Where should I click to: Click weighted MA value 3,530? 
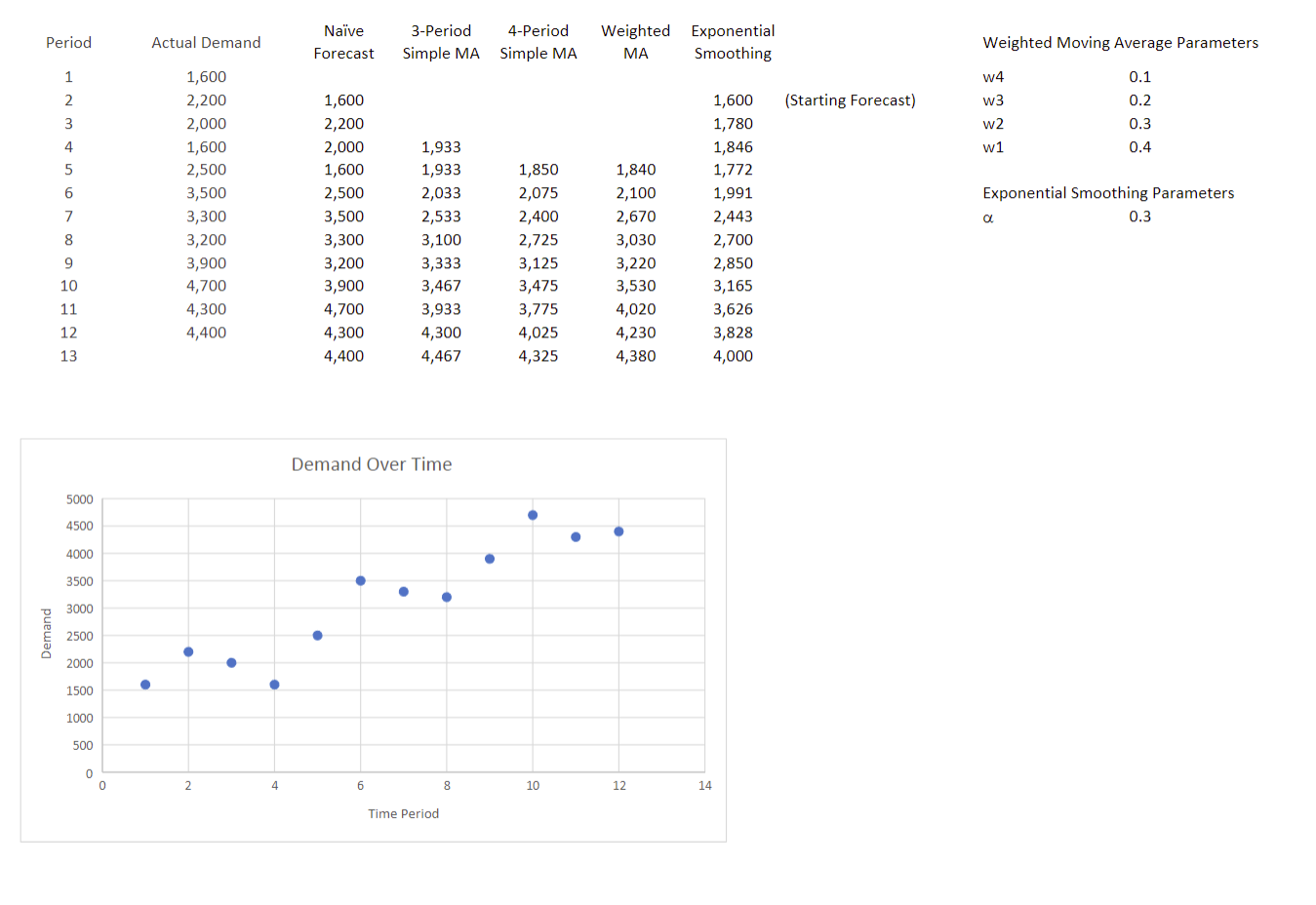636,286
